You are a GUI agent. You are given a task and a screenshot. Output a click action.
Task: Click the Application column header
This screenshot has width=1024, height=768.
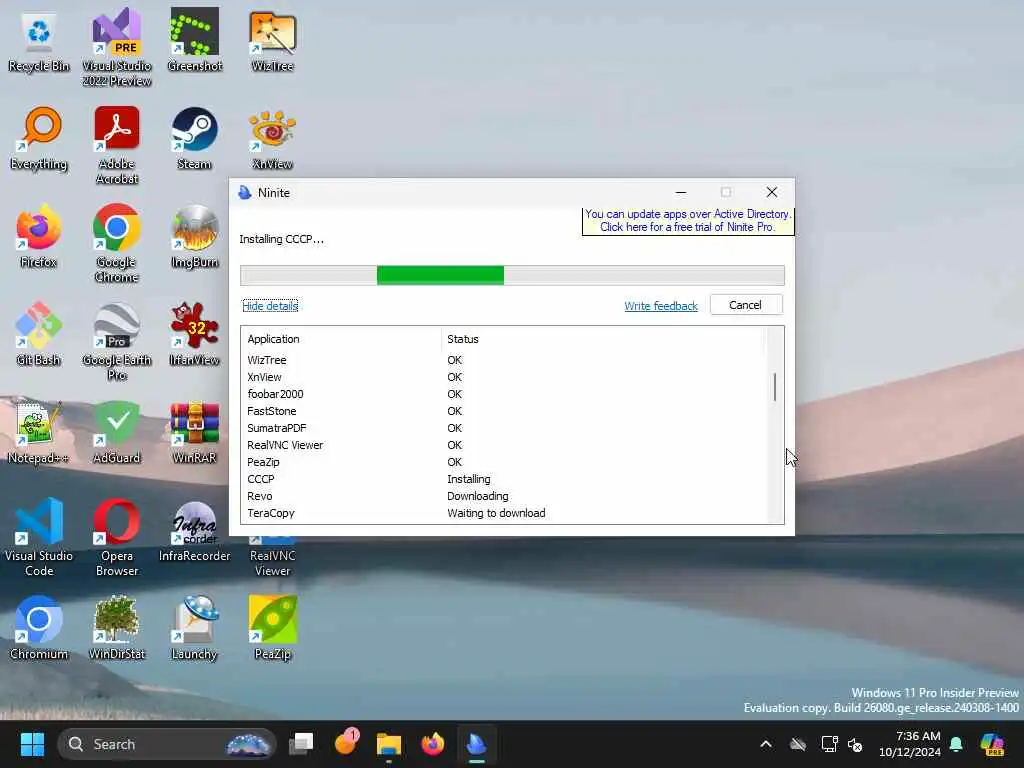[341, 339]
